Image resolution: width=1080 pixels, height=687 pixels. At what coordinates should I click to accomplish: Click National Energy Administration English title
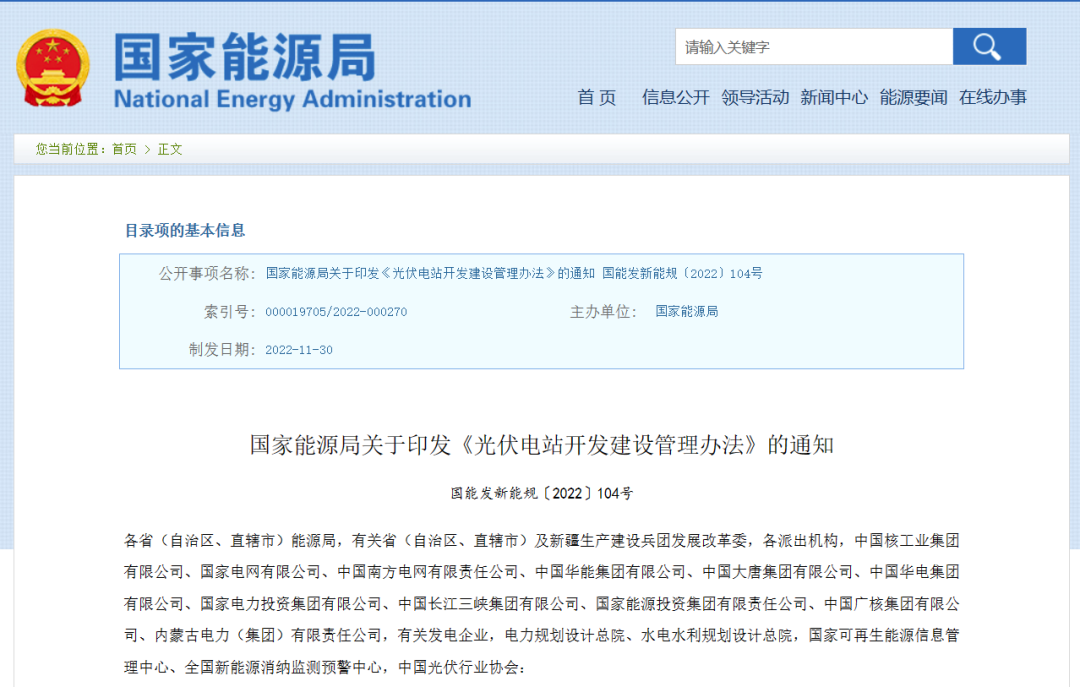point(292,99)
